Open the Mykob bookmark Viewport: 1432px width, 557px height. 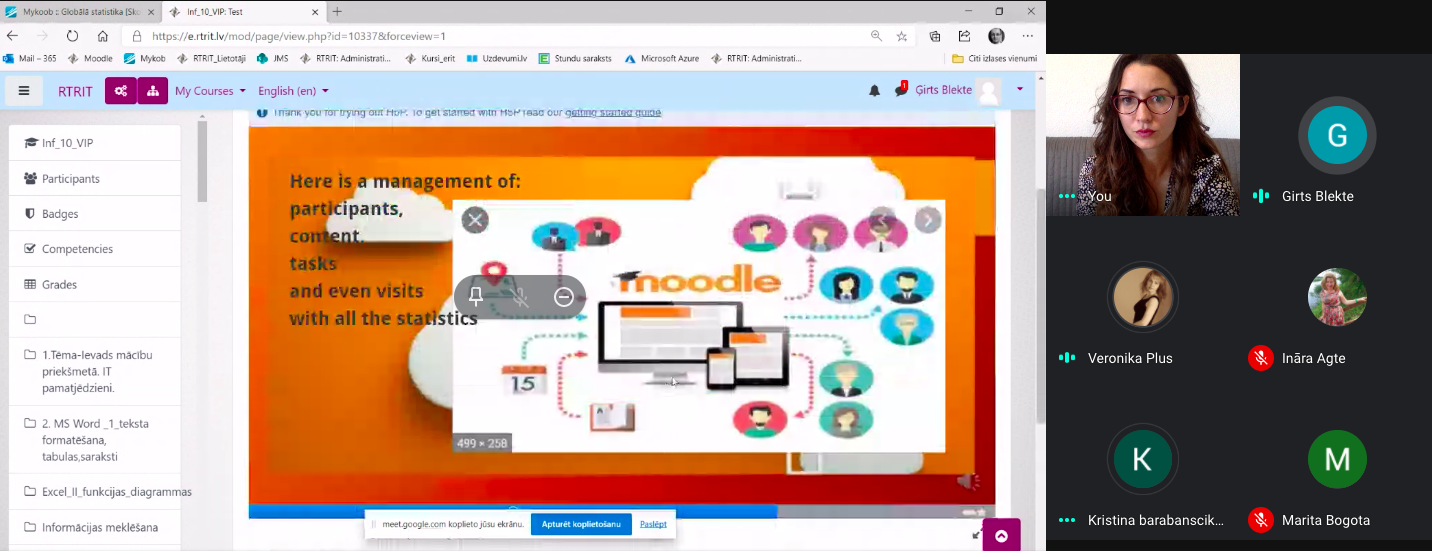pyautogui.click(x=145, y=58)
